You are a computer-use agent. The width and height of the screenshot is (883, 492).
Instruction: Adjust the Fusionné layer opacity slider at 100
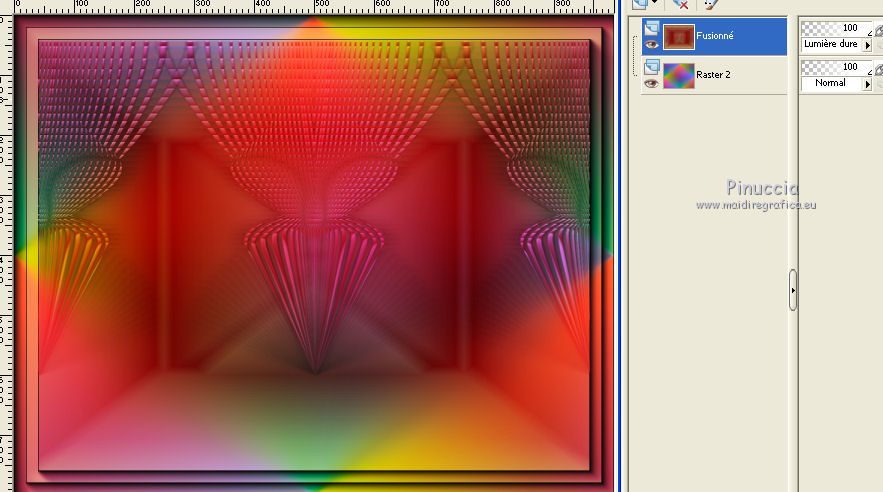coord(836,28)
